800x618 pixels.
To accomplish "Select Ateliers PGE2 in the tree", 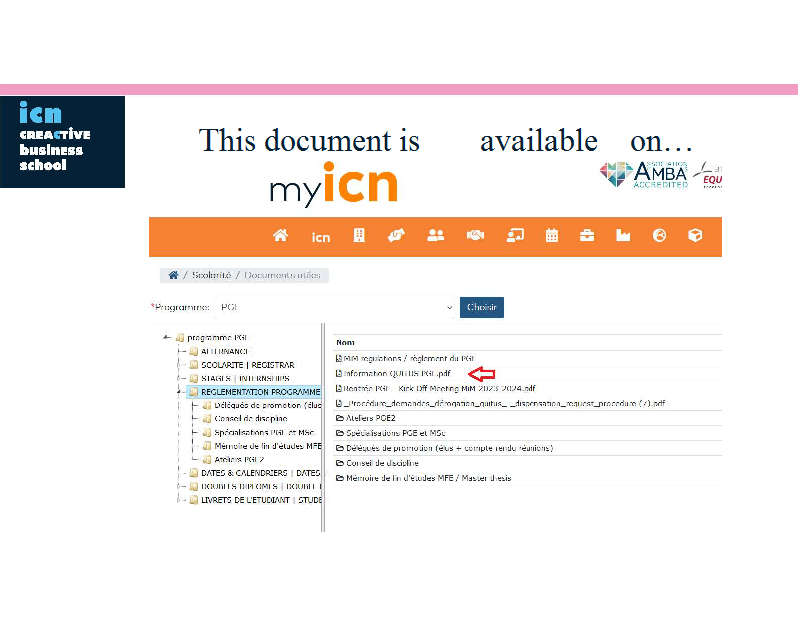I will click(x=234, y=459).
